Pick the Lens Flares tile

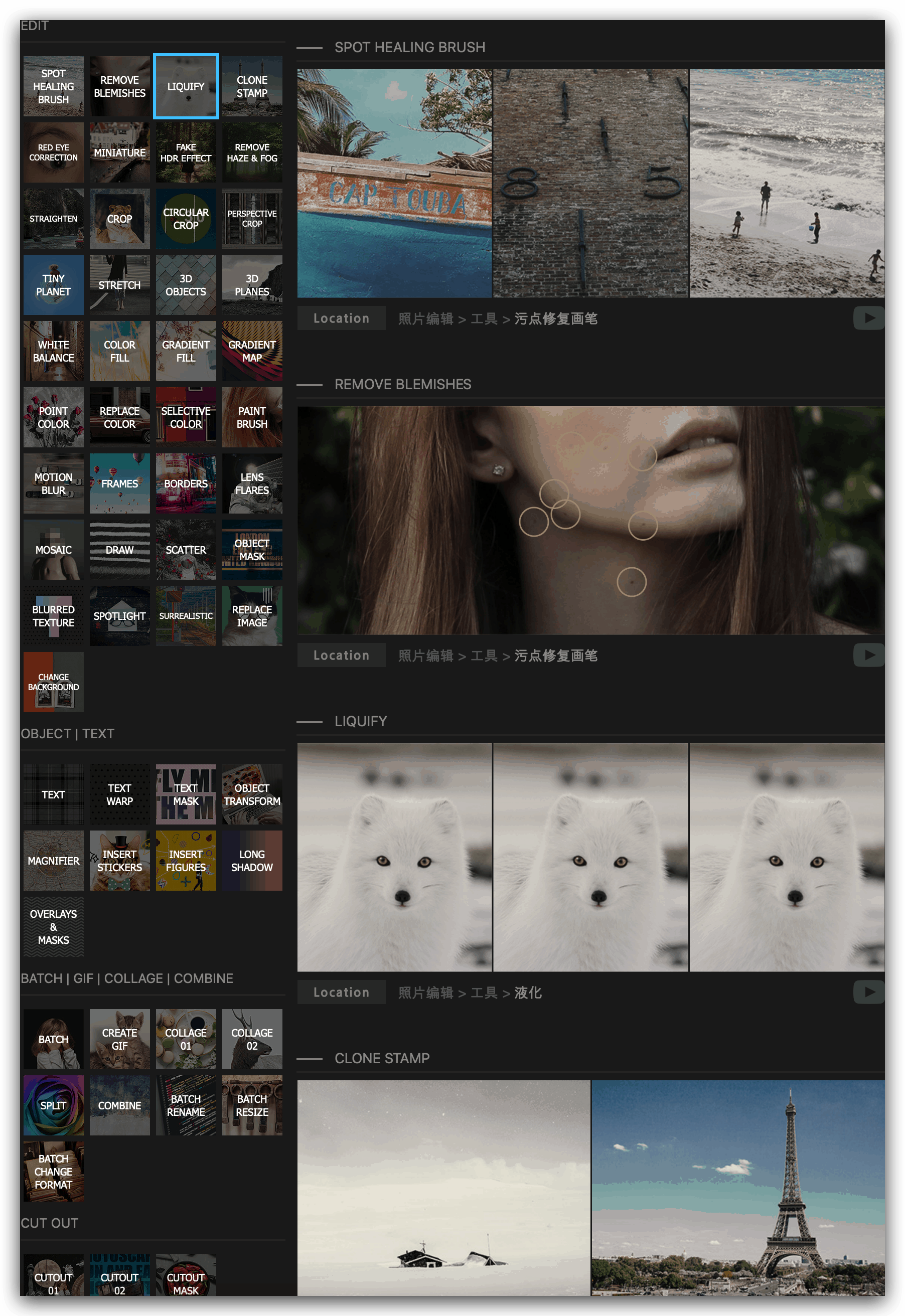click(x=252, y=483)
